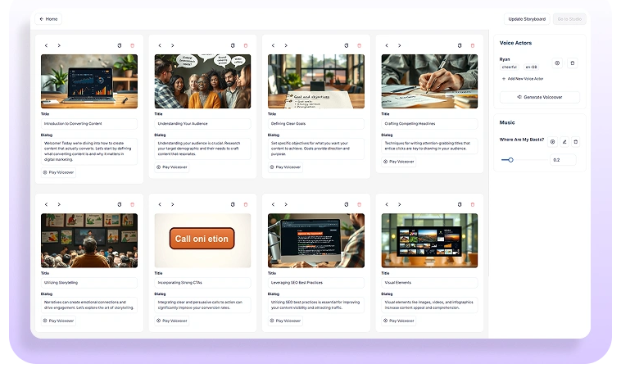Edit title field Utilizing Storytelling
The height and width of the screenshot is (368, 619).
89,283
